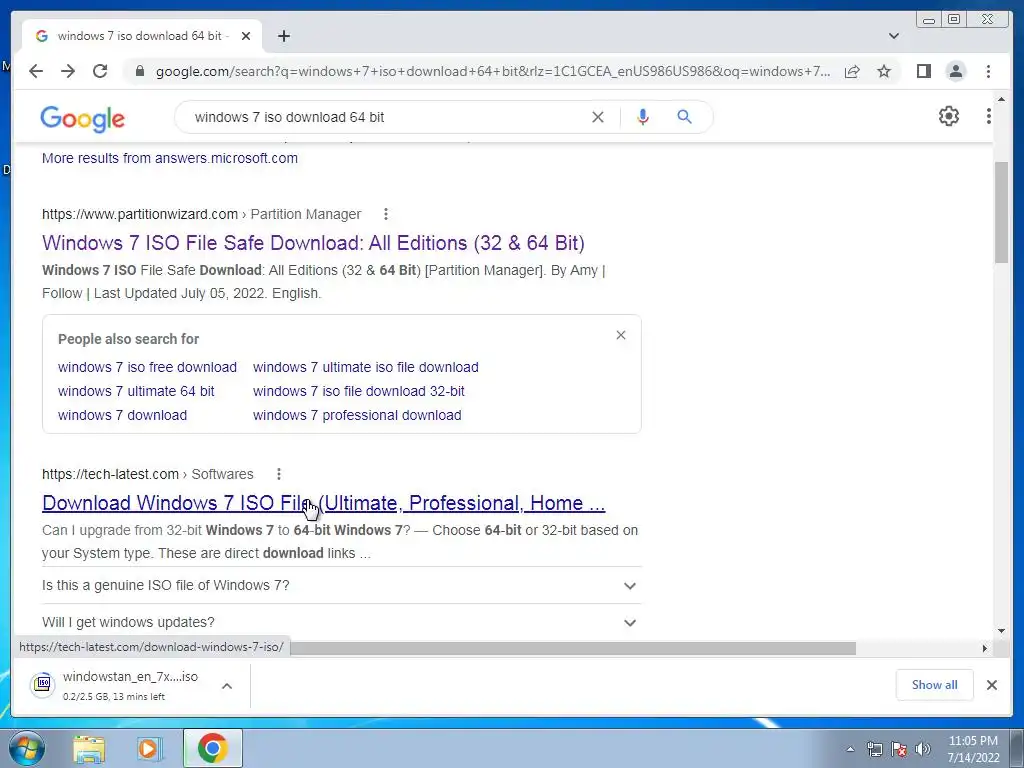The width and height of the screenshot is (1024, 768).
Task: Expand Will I get windows updates question
Action: pos(341,622)
